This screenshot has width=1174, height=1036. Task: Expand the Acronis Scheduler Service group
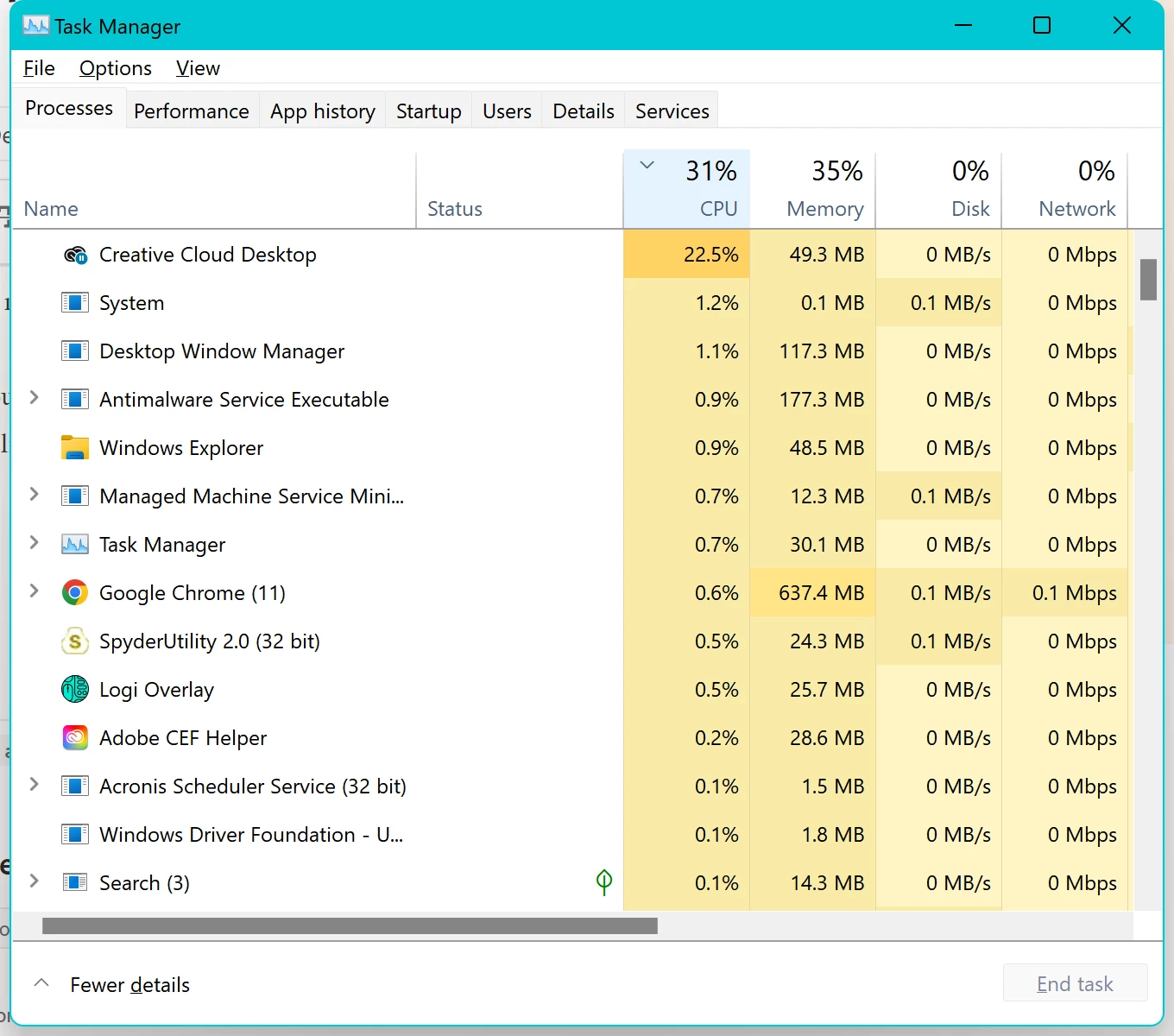point(35,784)
